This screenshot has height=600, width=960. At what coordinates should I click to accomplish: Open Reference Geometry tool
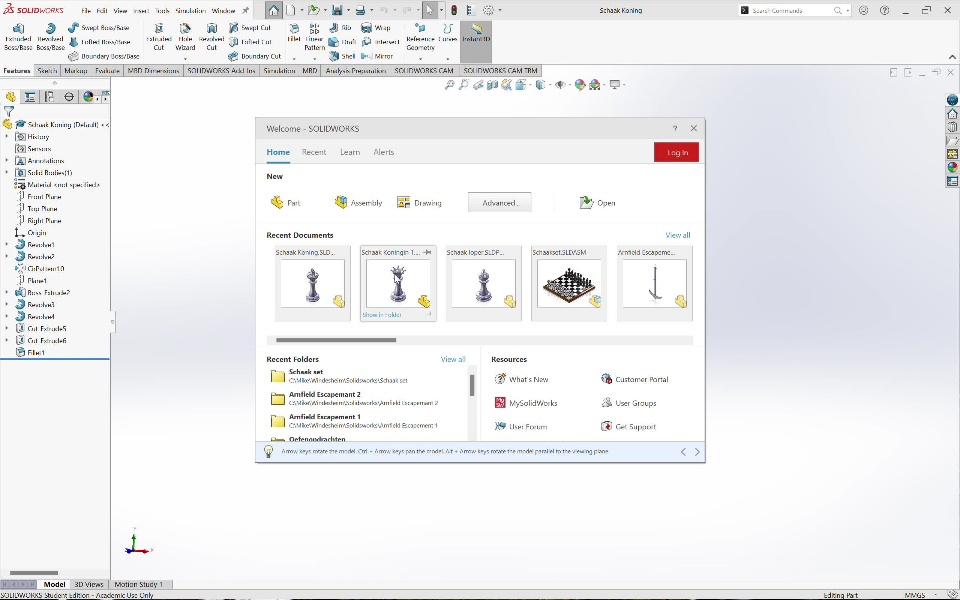(x=420, y=37)
